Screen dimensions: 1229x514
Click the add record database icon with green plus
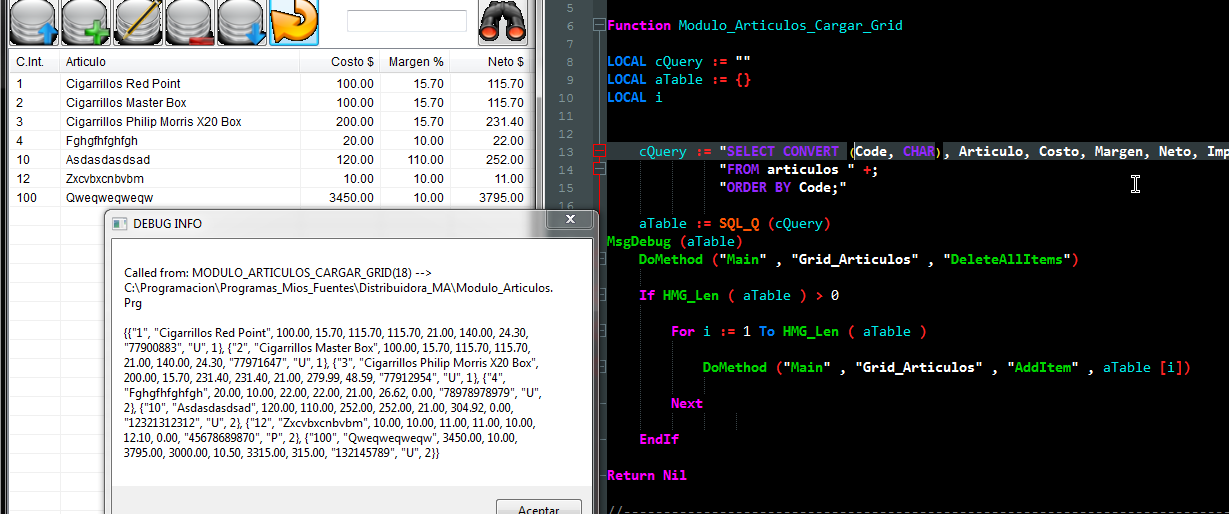86,23
